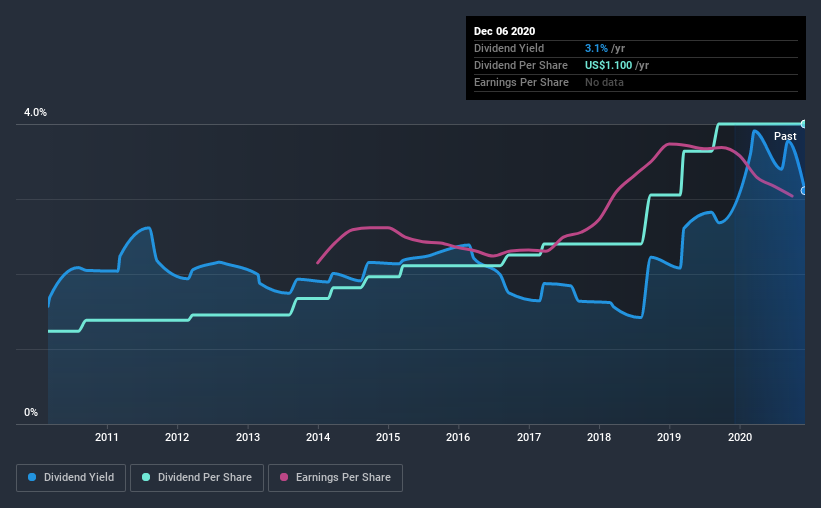Click the 'No data' earnings value
821x508 pixels.
[x=604, y=82]
